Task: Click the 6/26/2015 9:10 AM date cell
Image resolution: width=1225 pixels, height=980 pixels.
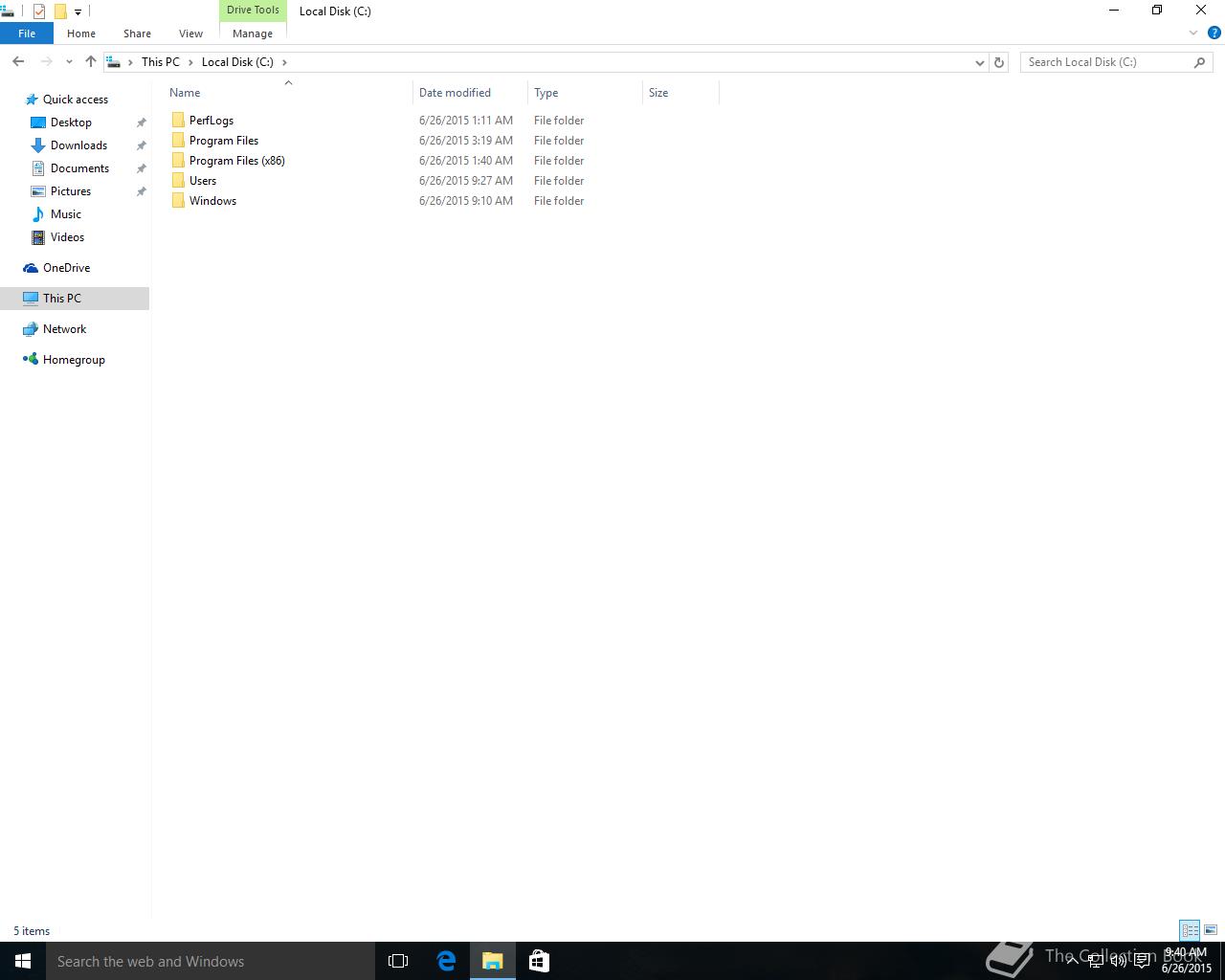Action: [466, 201]
